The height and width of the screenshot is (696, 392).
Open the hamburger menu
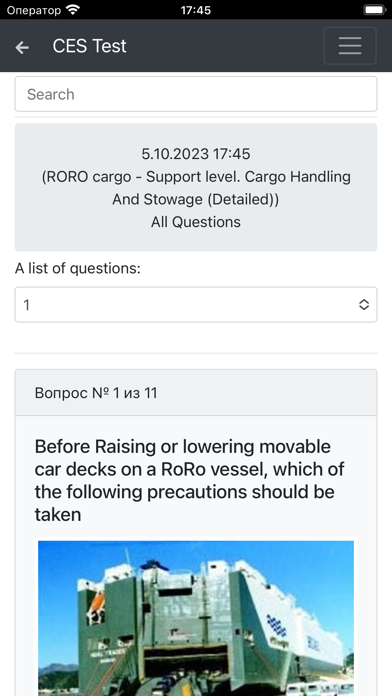coord(350,46)
